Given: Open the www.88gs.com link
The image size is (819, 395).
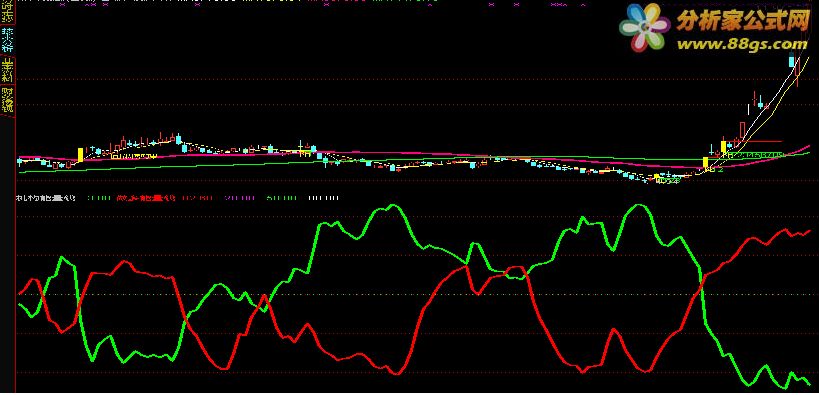Looking at the screenshot, I should point(741,43).
